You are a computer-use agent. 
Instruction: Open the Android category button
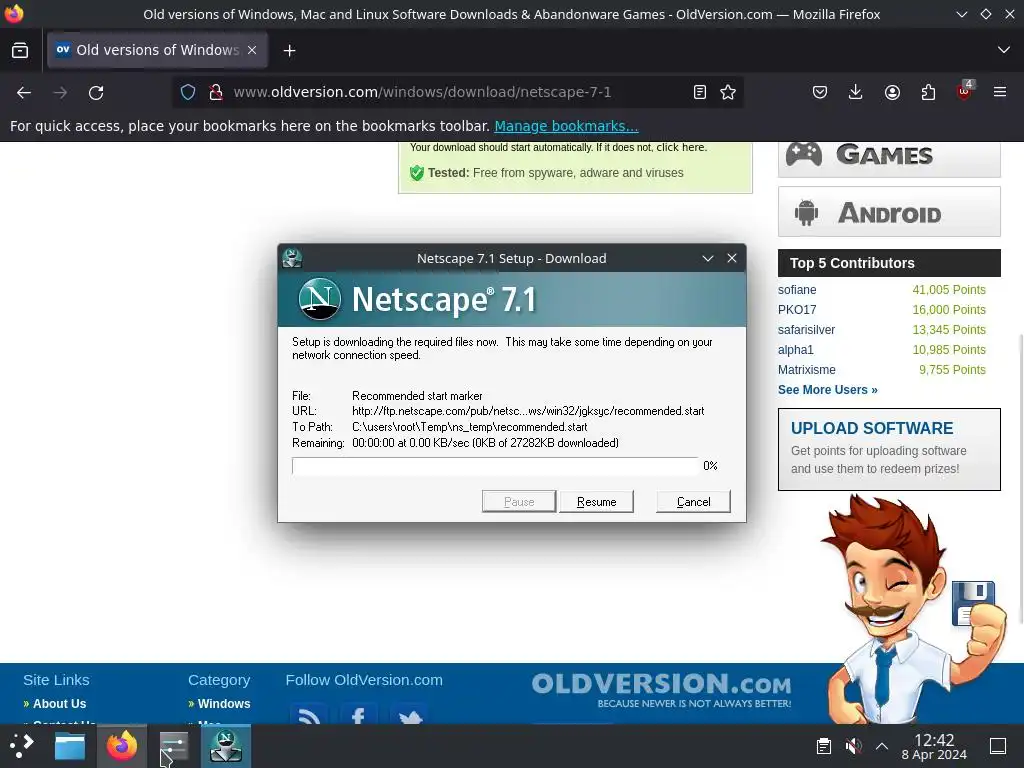(x=889, y=212)
